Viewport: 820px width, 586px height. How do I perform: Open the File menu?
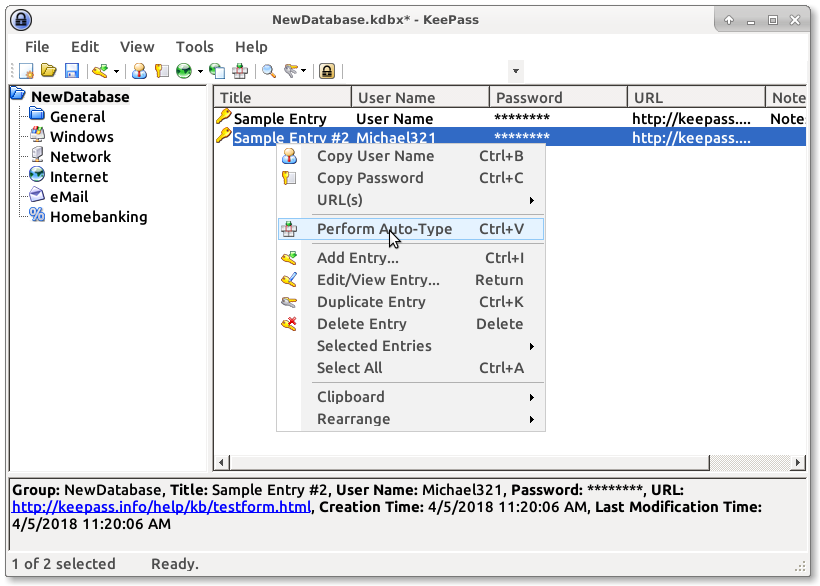(x=37, y=47)
